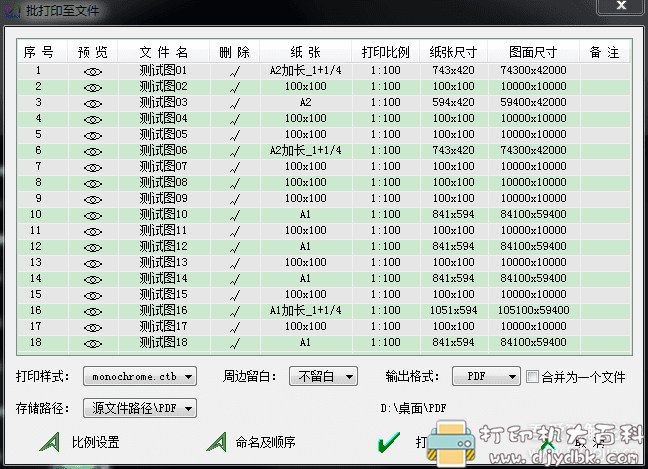
Task: Click the 删除 column header
Action: [234, 52]
